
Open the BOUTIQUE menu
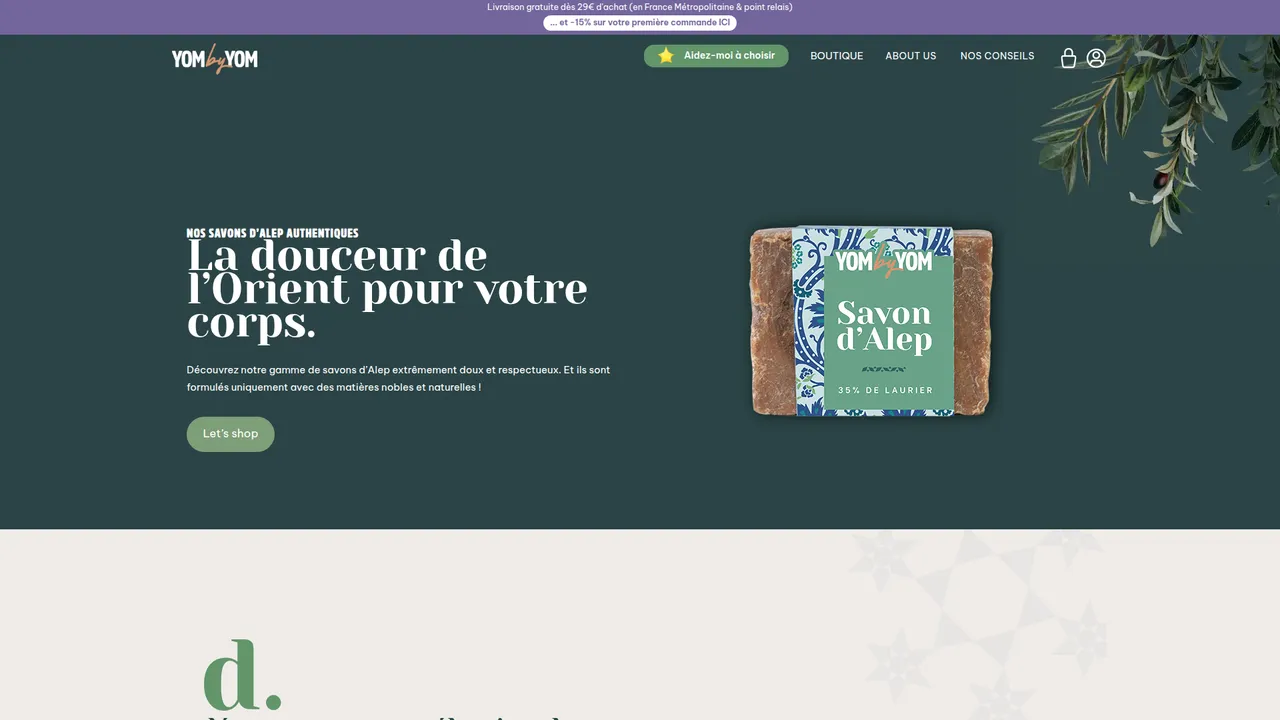tap(837, 56)
